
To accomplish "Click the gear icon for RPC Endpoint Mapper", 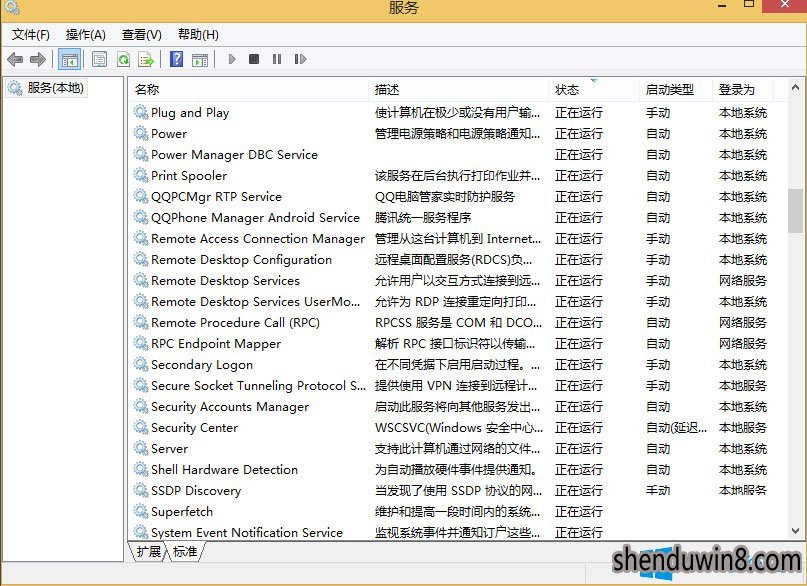I will (x=141, y=343).
